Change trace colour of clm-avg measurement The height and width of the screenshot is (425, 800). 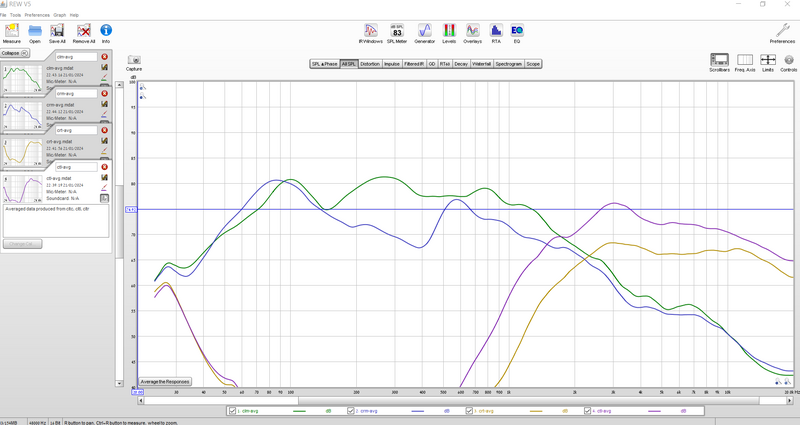[x=105, y=78]
